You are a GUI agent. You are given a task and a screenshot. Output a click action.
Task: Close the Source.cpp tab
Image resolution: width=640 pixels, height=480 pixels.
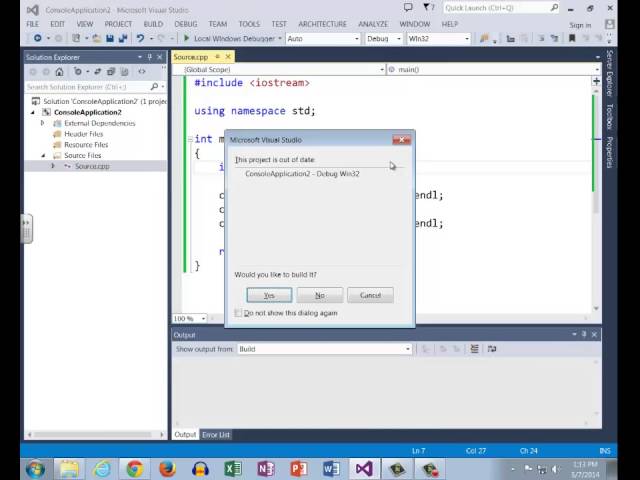click(228, 57)
